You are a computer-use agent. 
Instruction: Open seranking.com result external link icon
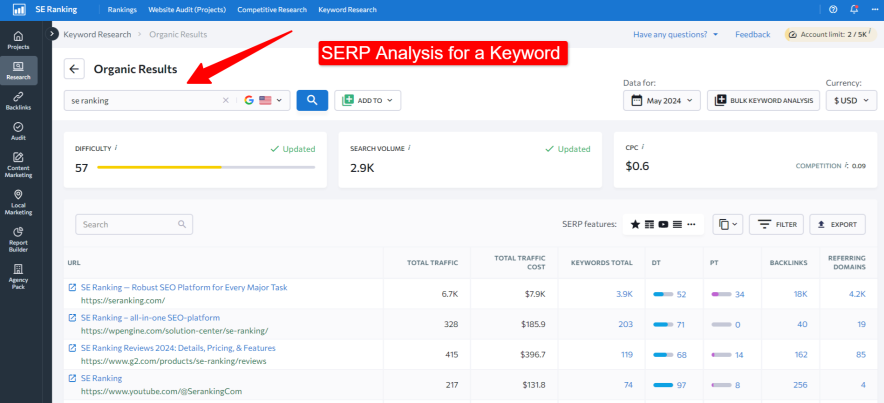tap(72, 287)
